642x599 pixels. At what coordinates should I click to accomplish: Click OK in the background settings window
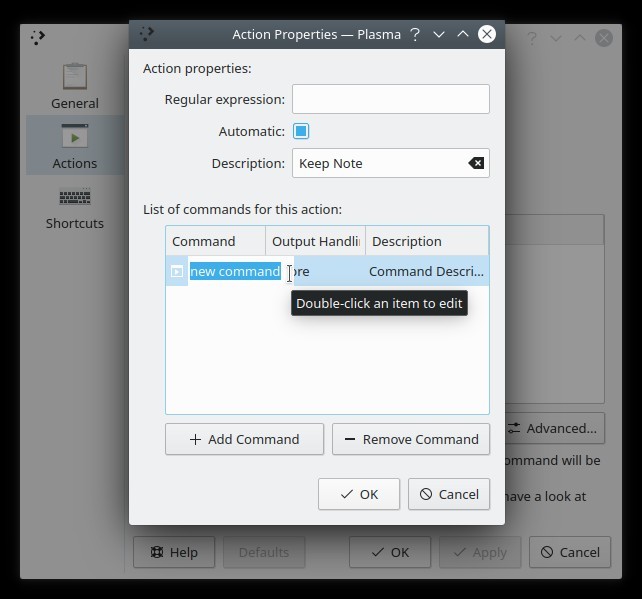pos(390,552)
